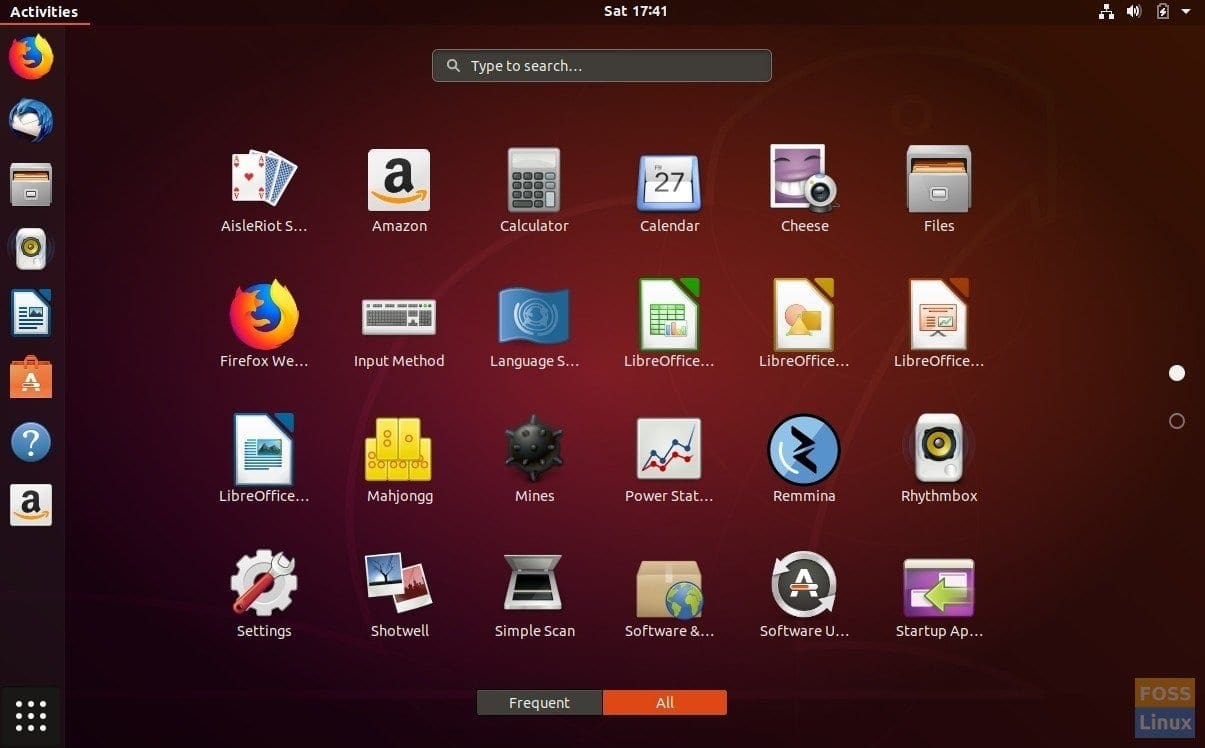Open Files from the applications grid
This screenshot has width=1205, height=748.
(x=939, y=180)
